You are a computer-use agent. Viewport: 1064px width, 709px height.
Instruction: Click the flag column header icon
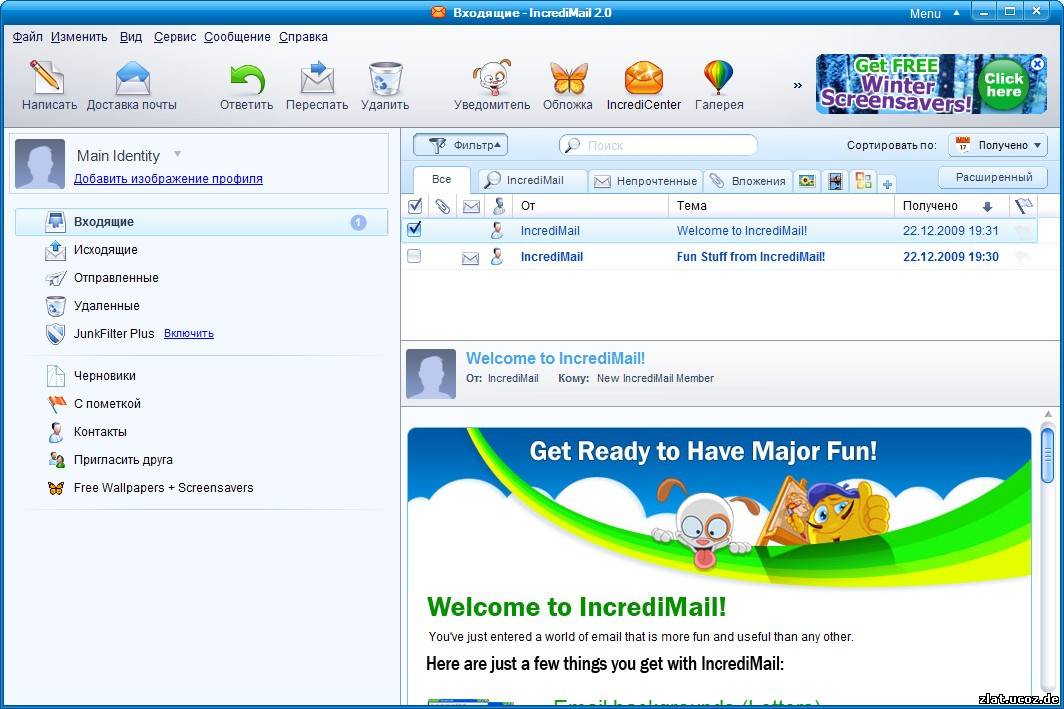pyautogui.click(x=1023, y=206)
